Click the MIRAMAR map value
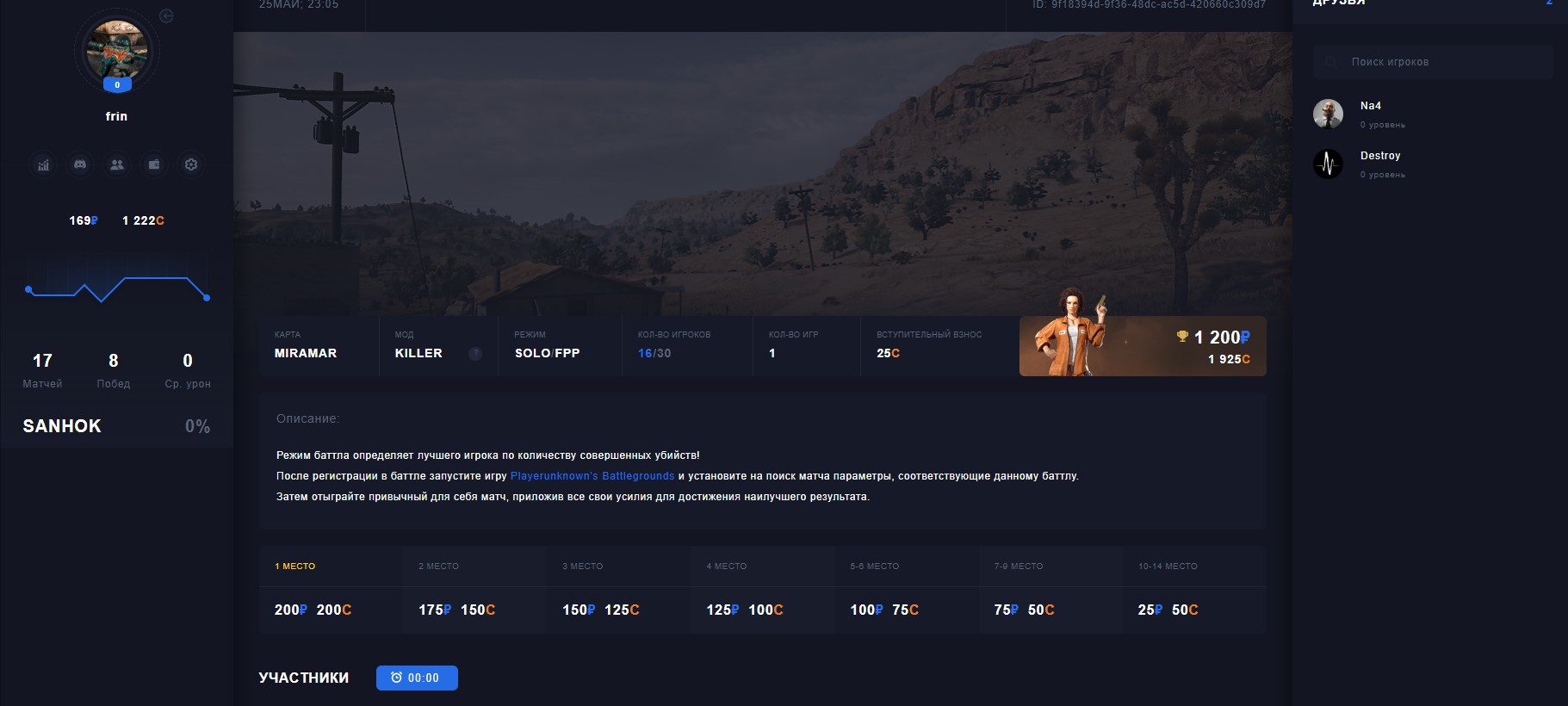This screenshot has width=1568, height=706. (x=306, y=353)
